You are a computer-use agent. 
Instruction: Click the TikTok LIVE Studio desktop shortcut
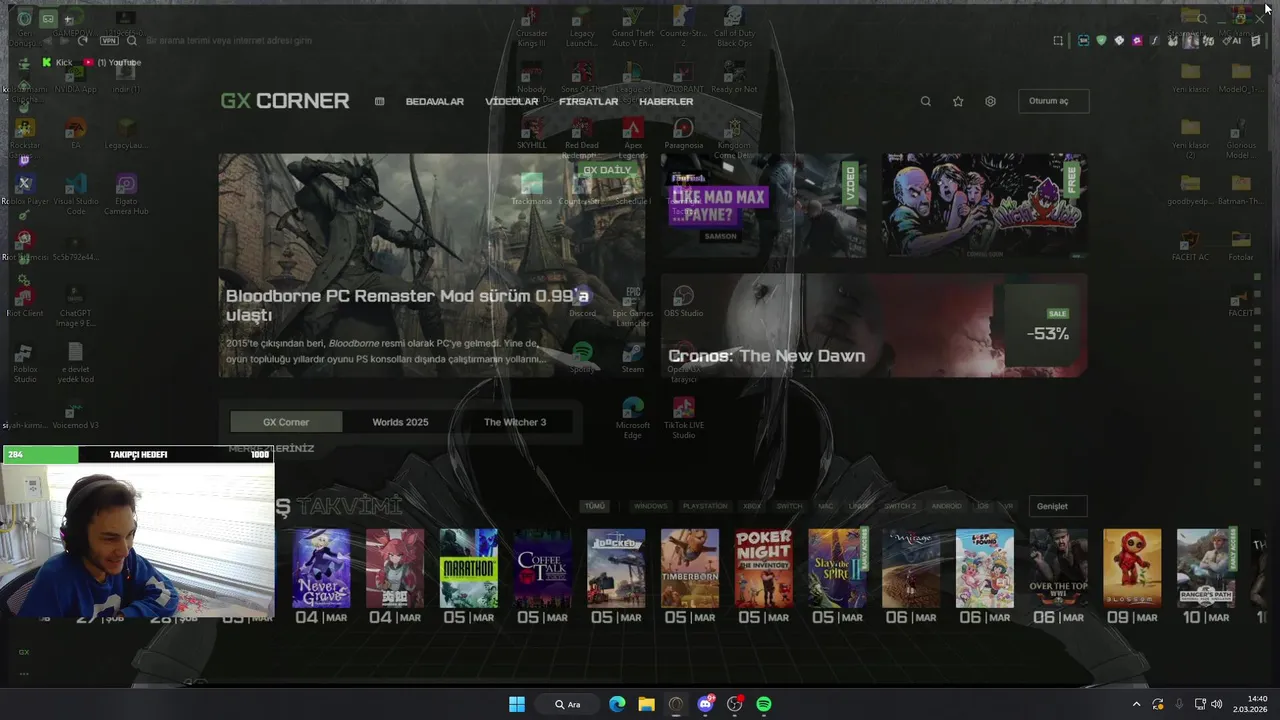[684, 417]
